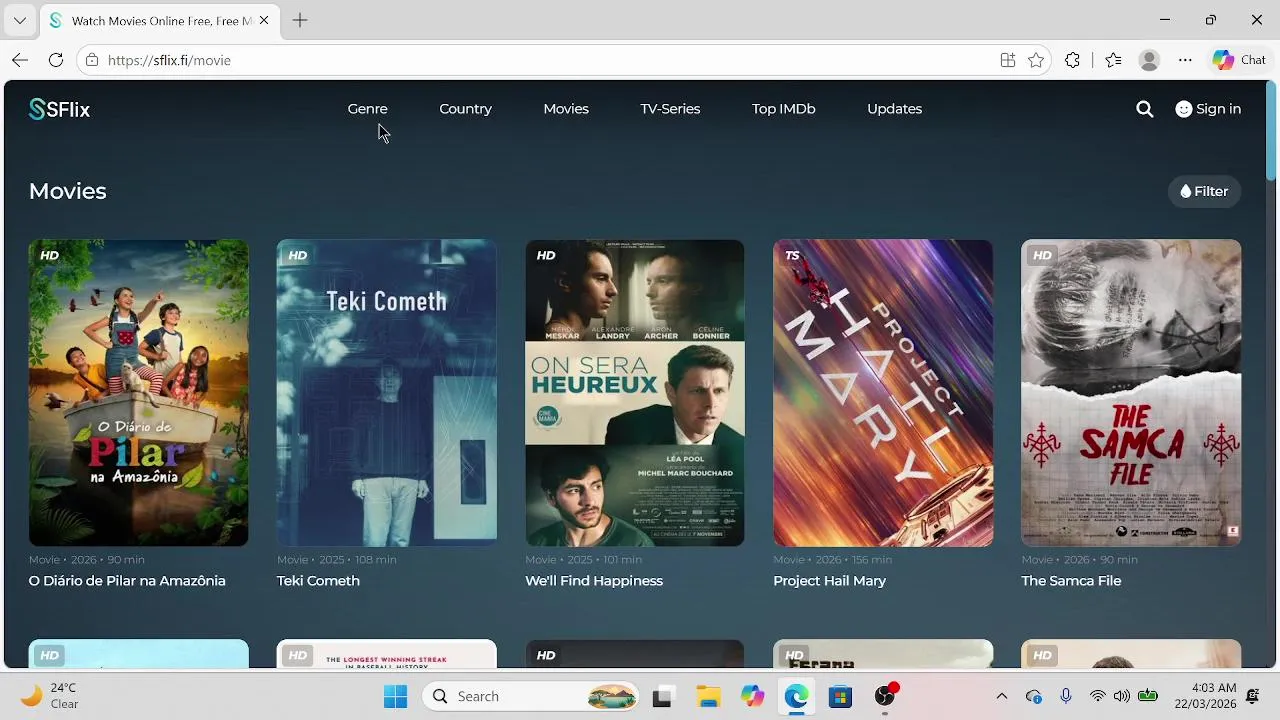
Task: Click the battery tray icon
Action: 1148,696
